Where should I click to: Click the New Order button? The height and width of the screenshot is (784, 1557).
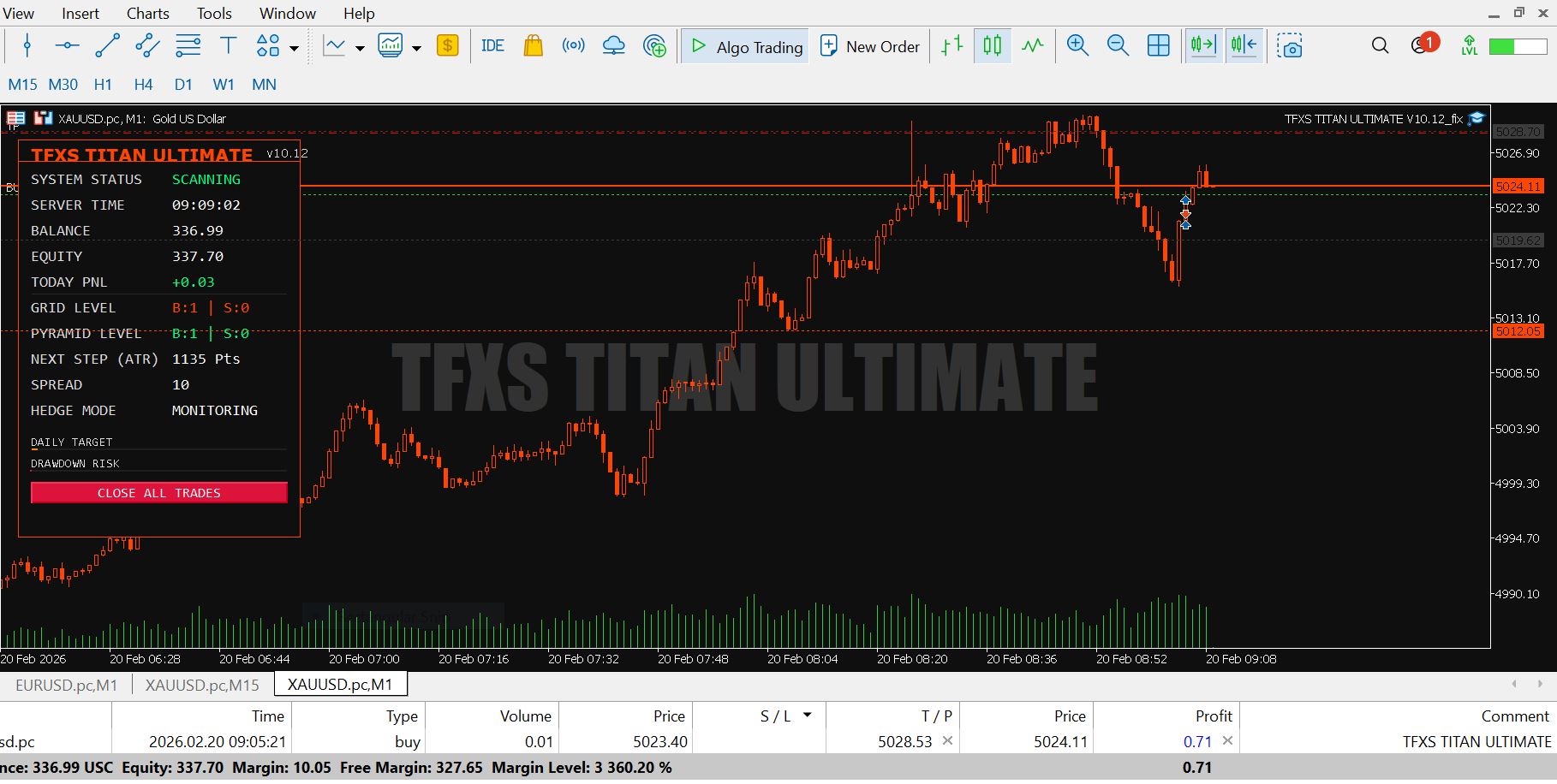870,46
